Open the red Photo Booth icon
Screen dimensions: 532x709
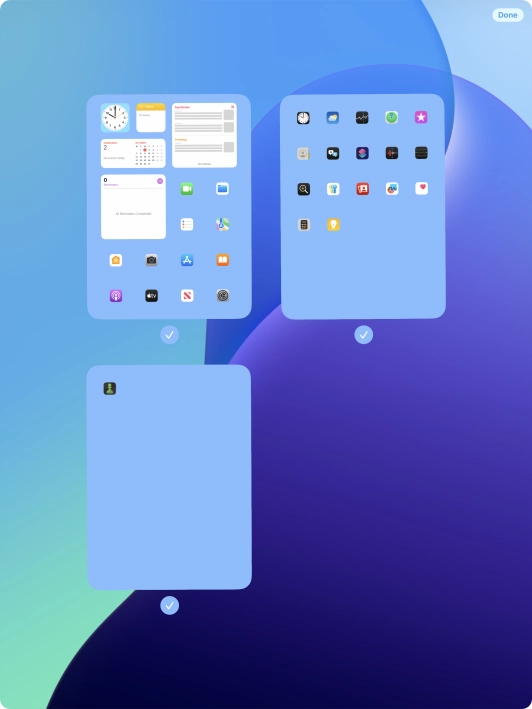(362, 189)
